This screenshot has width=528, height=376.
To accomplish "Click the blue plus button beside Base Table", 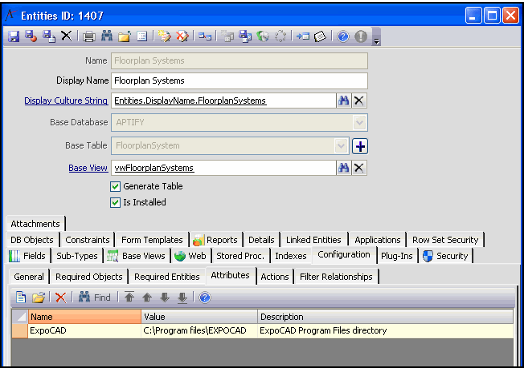I will (x=360, y=146).
